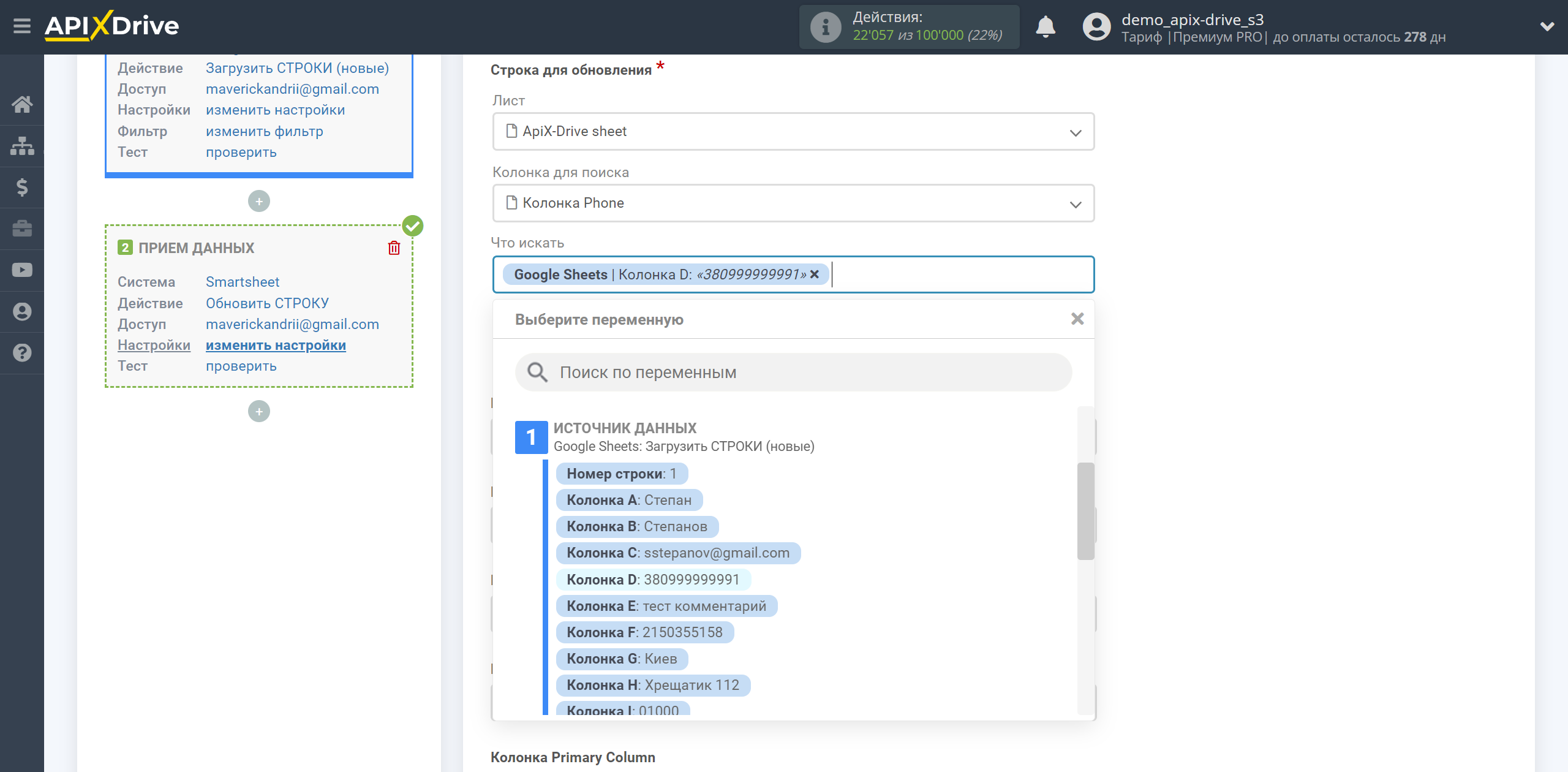Open Обновить СТРОКУ action link
This screenshot has height=772, width=1568.
pos(267,303)
